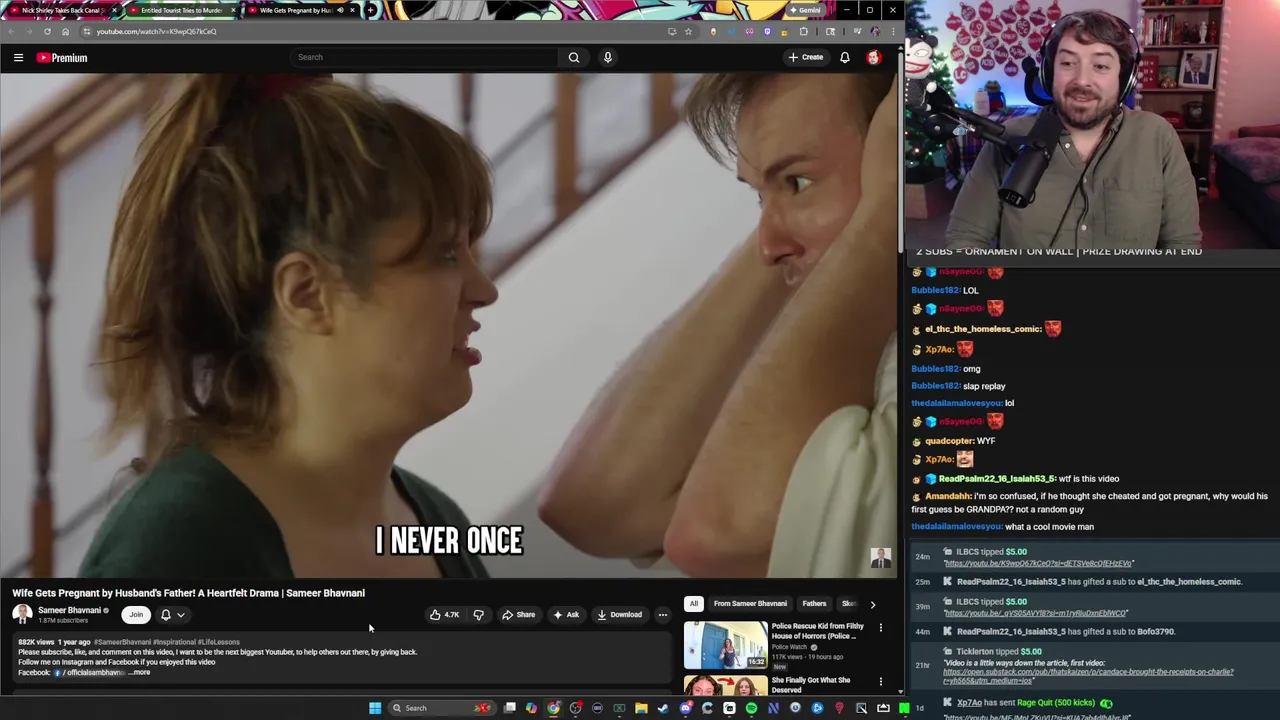Click the YouTube search magnifier button

[574, 57]
